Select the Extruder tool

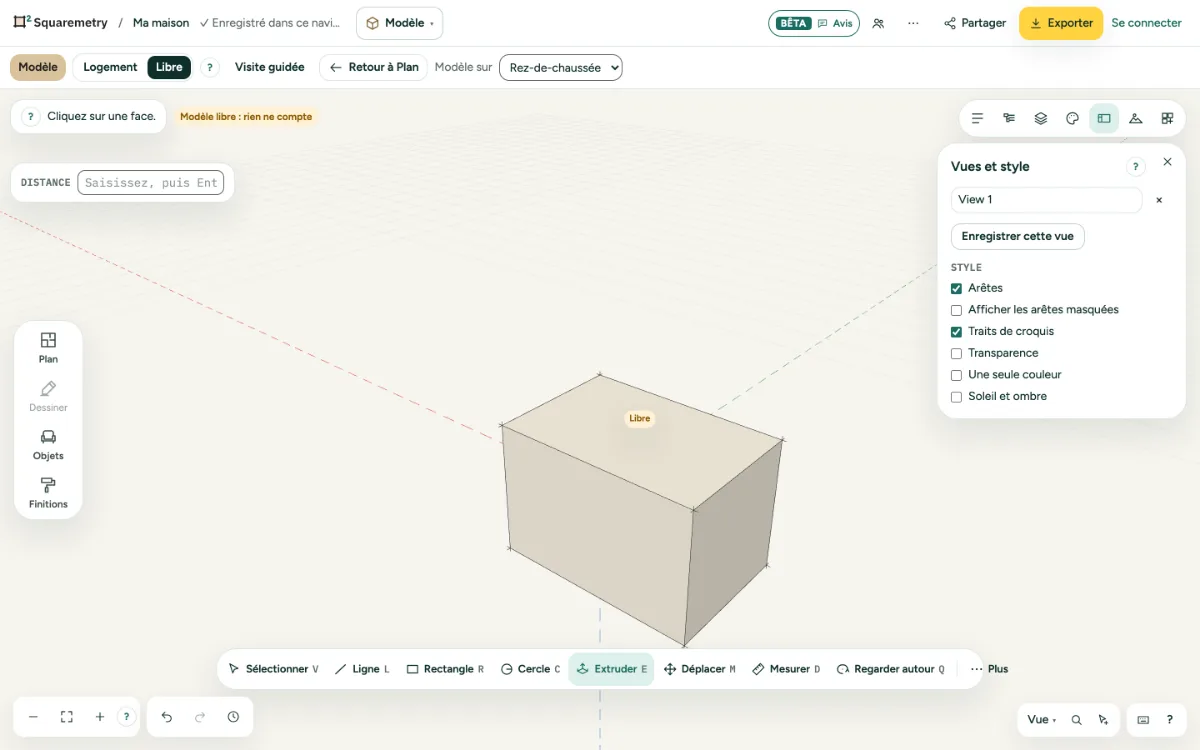click(611, 669)
